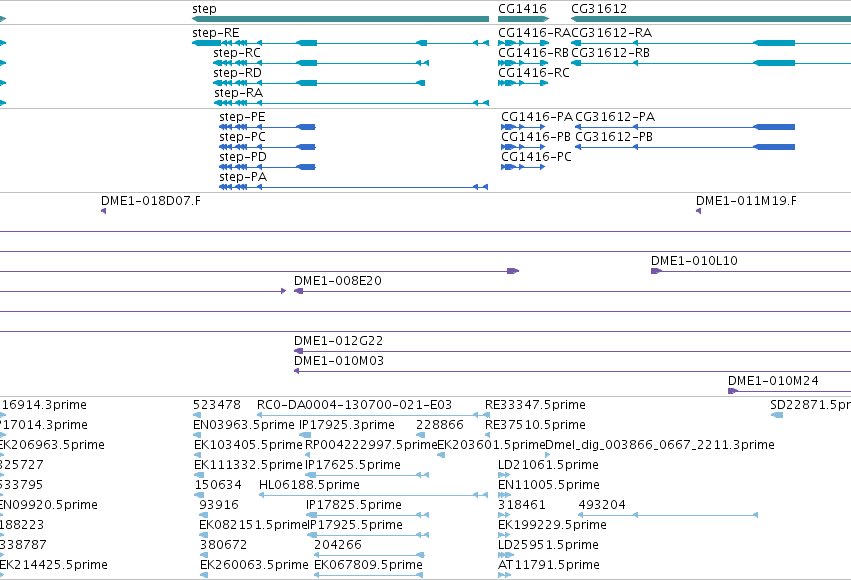Viewport: 851px width, 580px height.
Task: Select the step-PC protein feature
Action: [x=267, y=147]
